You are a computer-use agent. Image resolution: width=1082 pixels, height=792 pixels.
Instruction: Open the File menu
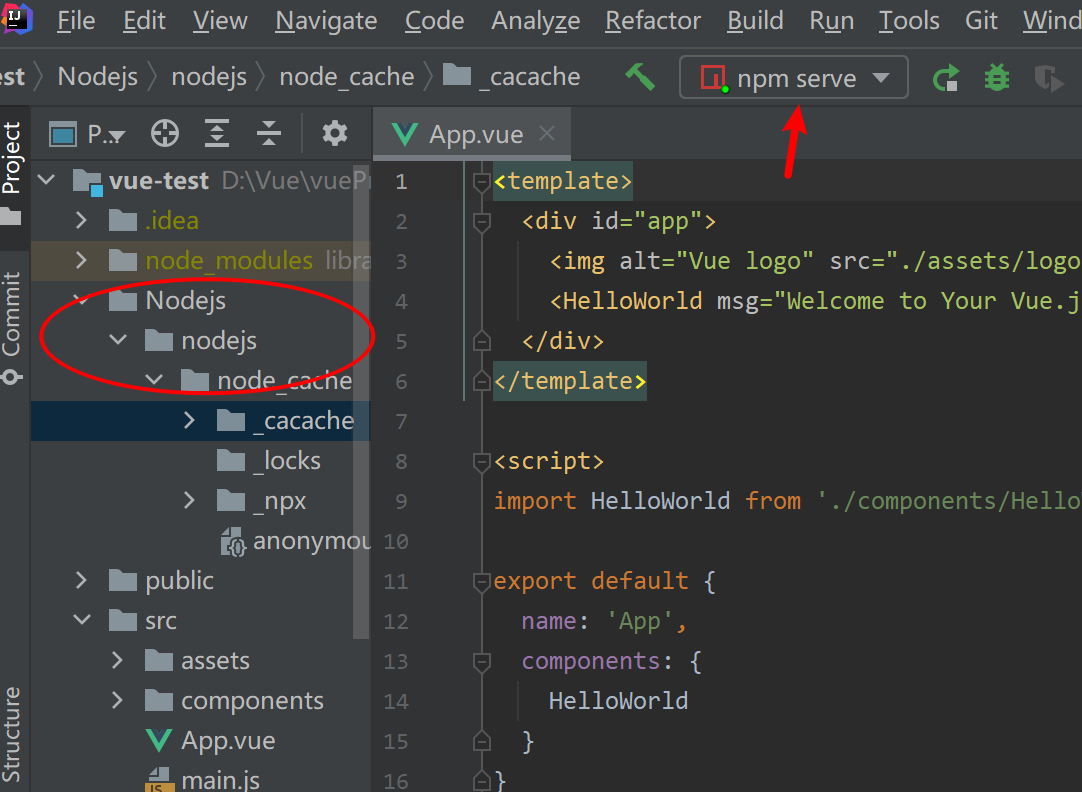point(76,21)
